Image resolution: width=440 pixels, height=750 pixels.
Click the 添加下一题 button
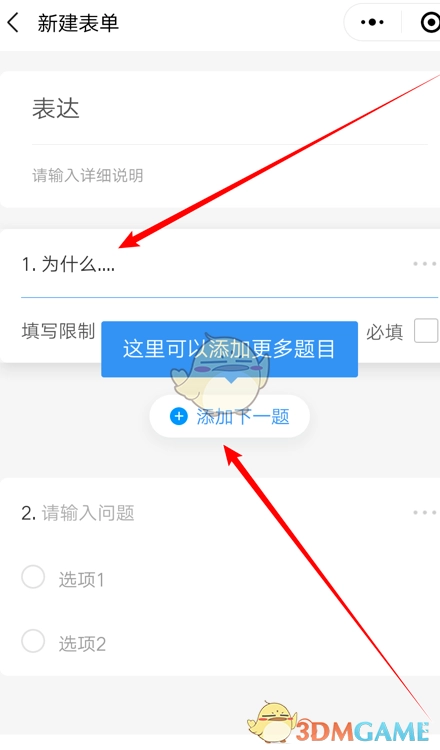(x=230, y=416)
